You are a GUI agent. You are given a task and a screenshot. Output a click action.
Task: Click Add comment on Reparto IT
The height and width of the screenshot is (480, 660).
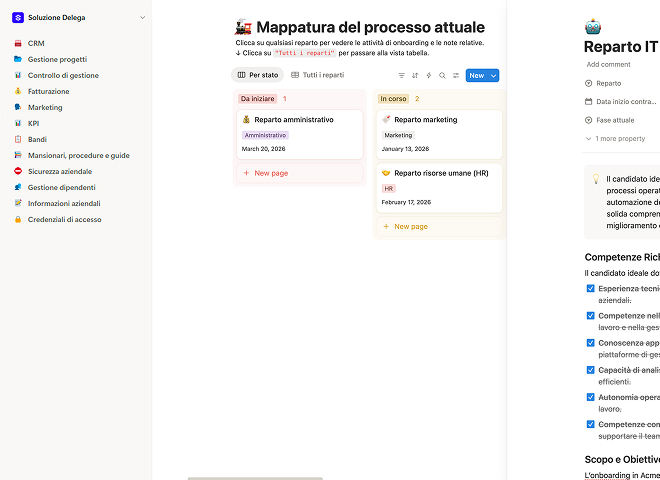click(609, 64)
